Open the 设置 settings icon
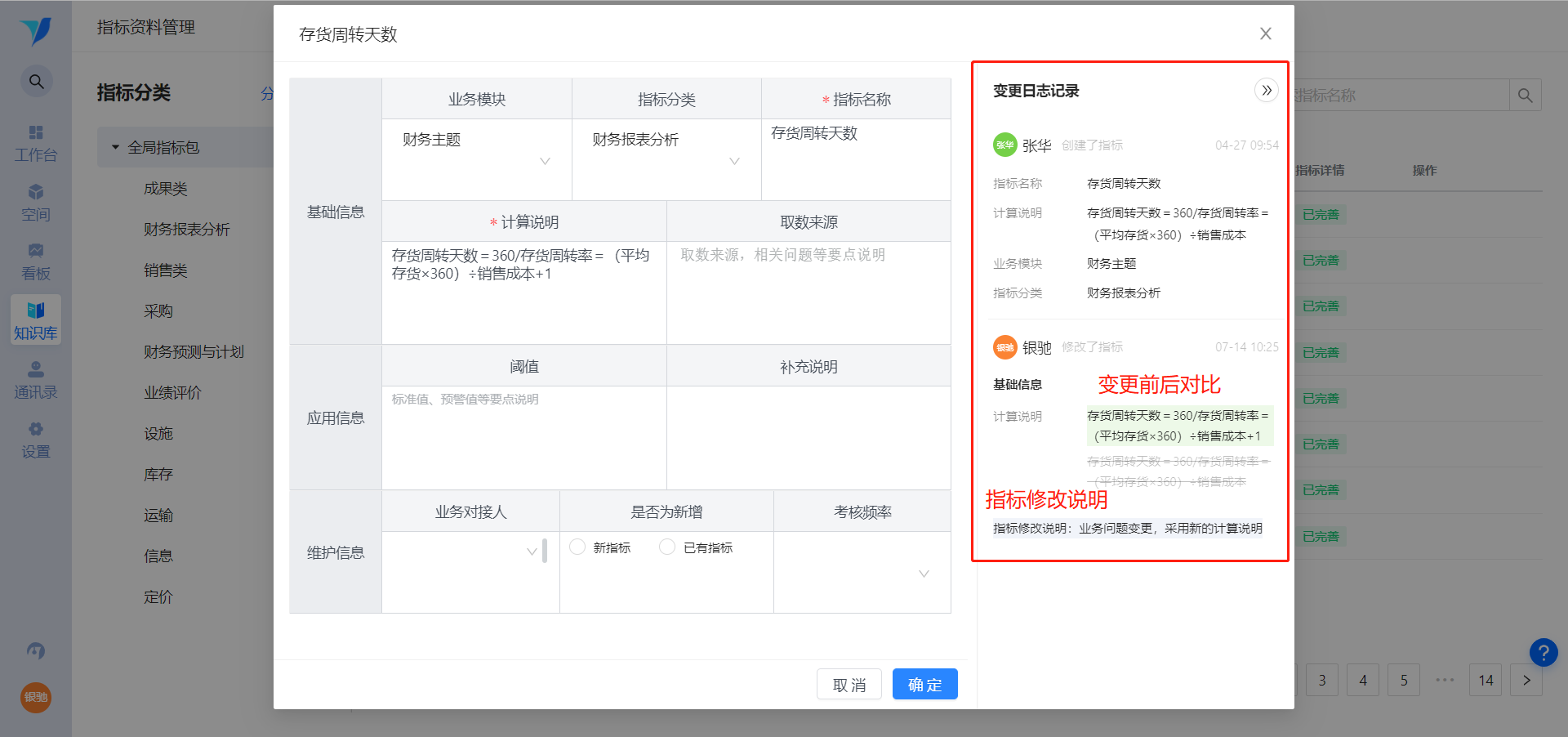Viewport: 1568px width, 737px height. (x=36, y=440)
